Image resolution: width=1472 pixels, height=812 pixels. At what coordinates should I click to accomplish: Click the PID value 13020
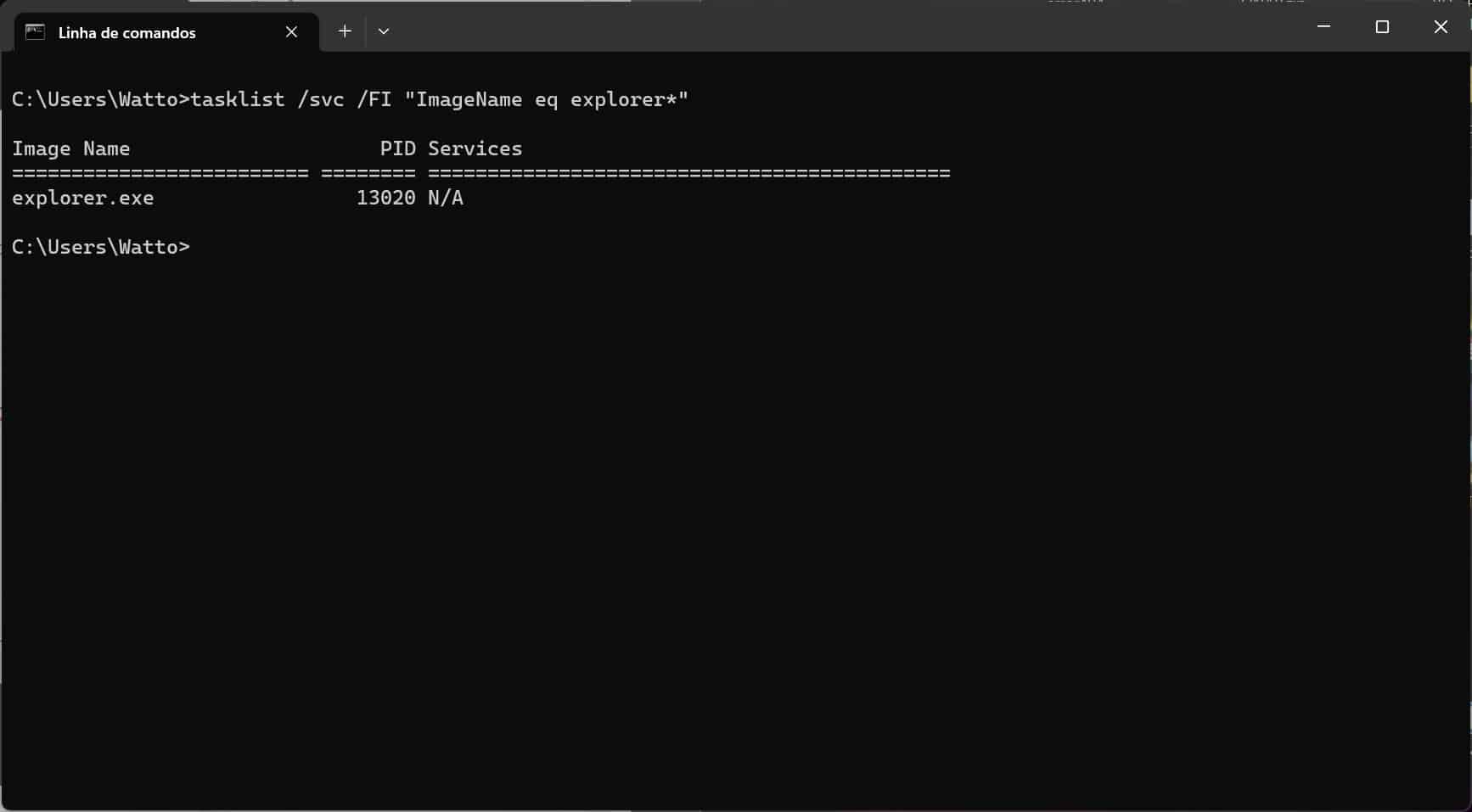click(x=385, y=198)
